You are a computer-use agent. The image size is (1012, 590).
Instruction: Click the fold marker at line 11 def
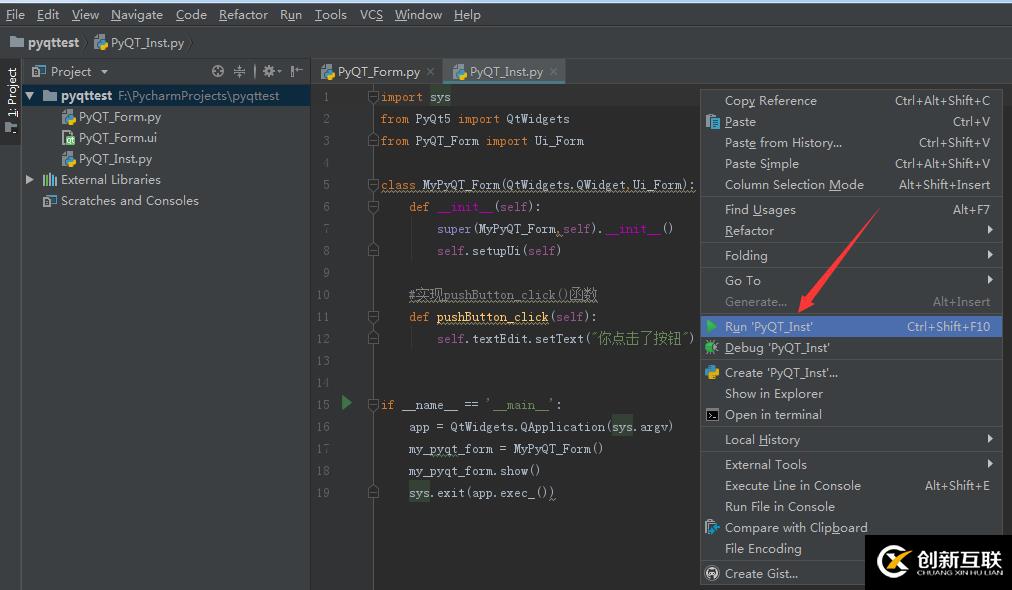[x=373, y=316]
